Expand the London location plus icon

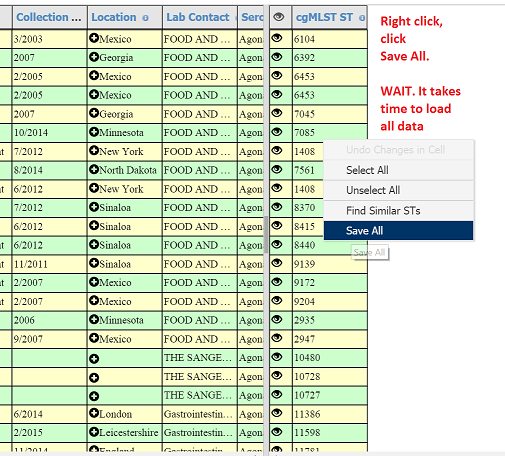(94, 413)
